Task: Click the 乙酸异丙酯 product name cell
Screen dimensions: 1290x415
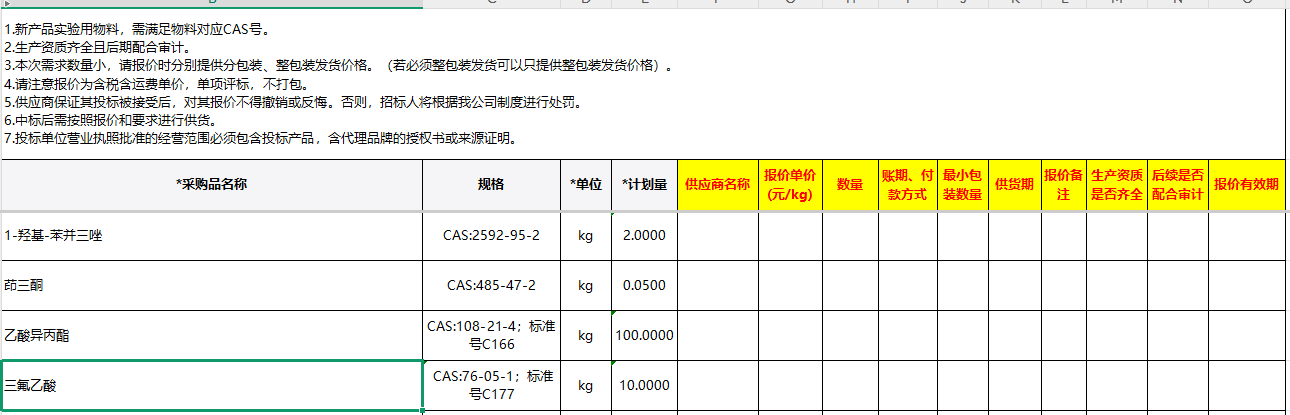Action: [211, 336]
